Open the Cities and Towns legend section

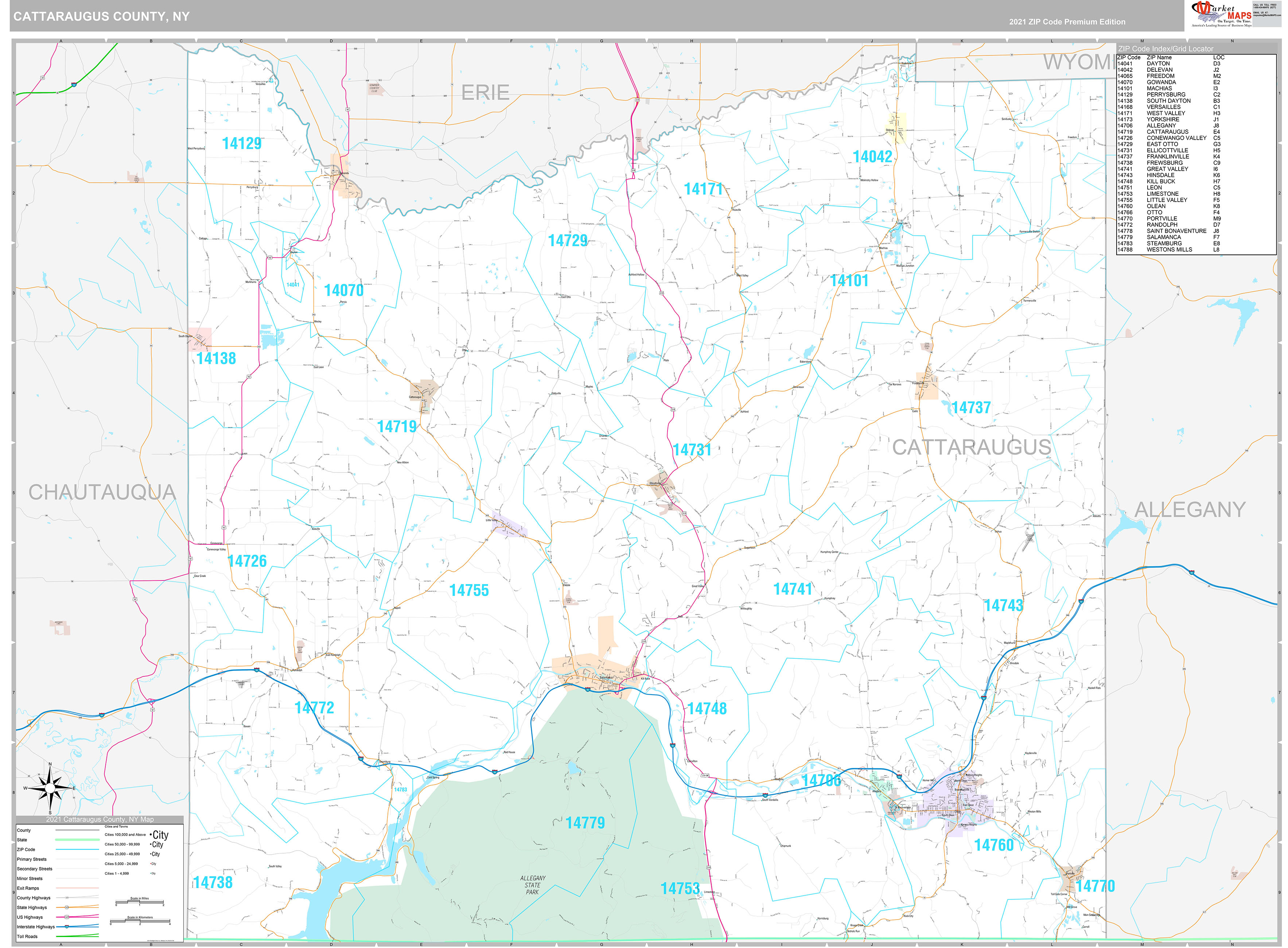click(x=116, y=827)
